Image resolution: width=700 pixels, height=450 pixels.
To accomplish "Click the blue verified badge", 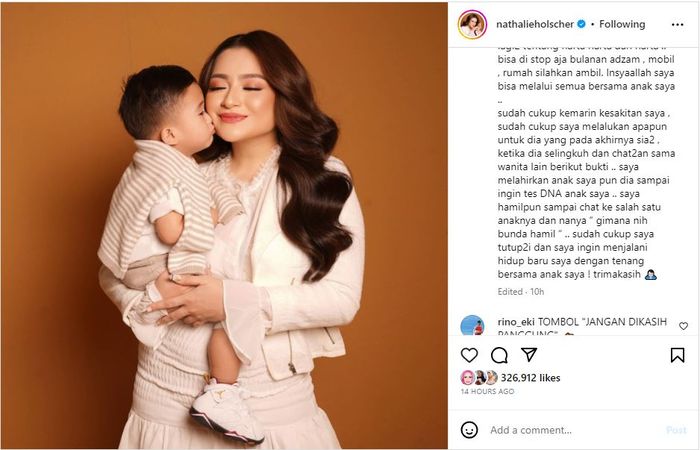I will [x=581, y=24].
